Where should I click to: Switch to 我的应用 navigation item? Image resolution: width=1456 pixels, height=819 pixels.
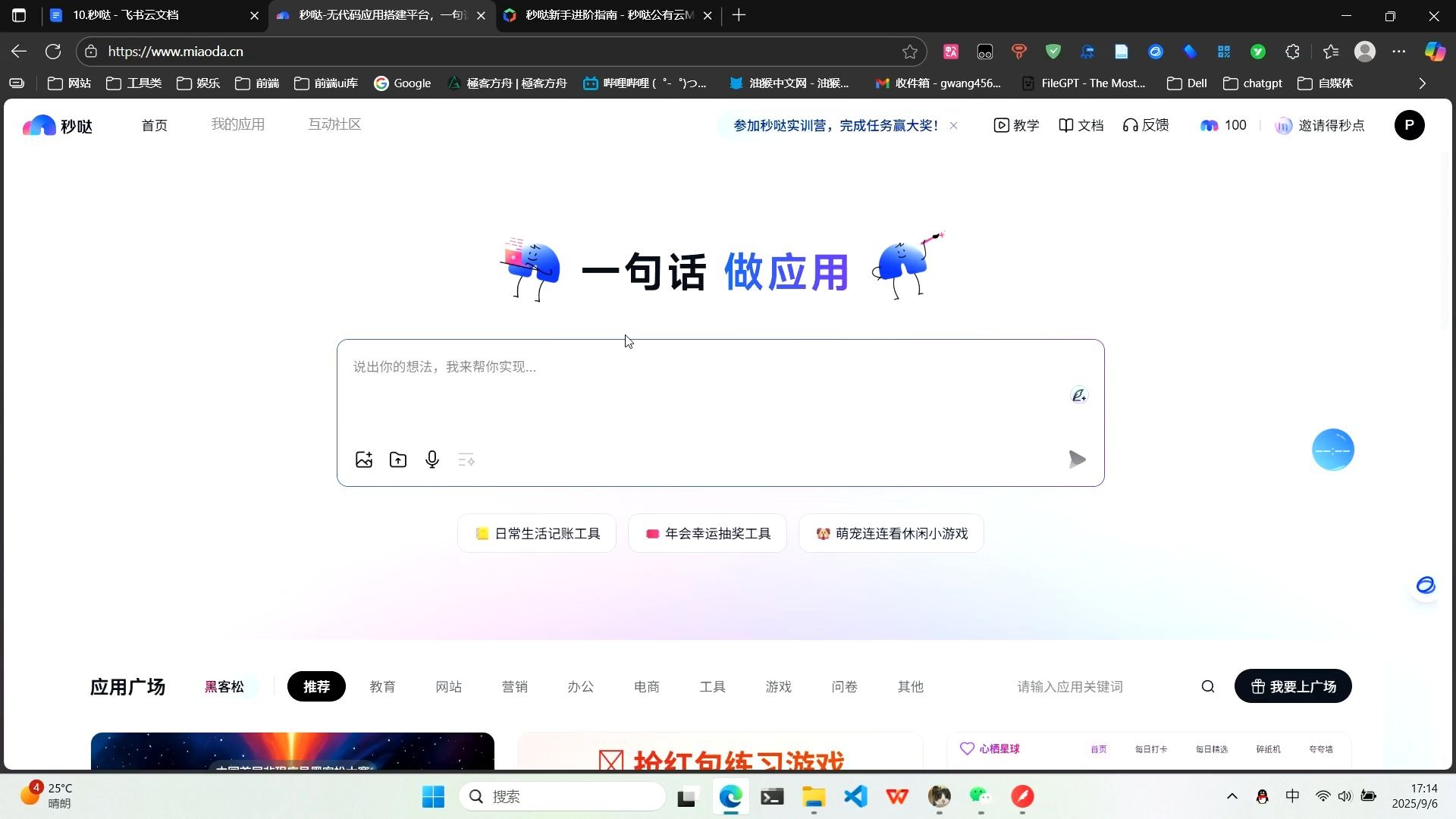point(238,124)
